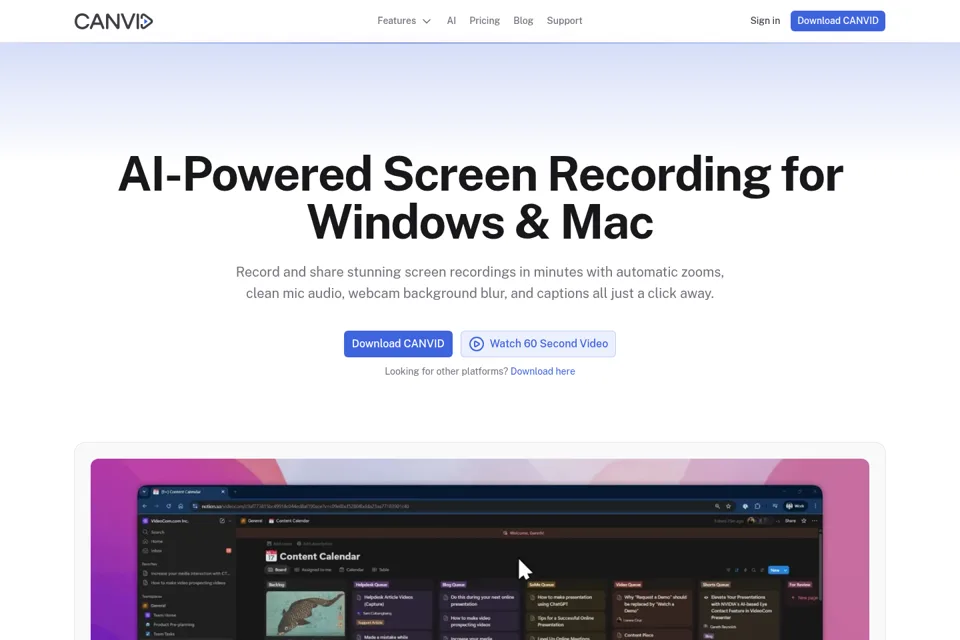Click the Download CANVID button under the headline
960x640 pixels.
[398, 344]
